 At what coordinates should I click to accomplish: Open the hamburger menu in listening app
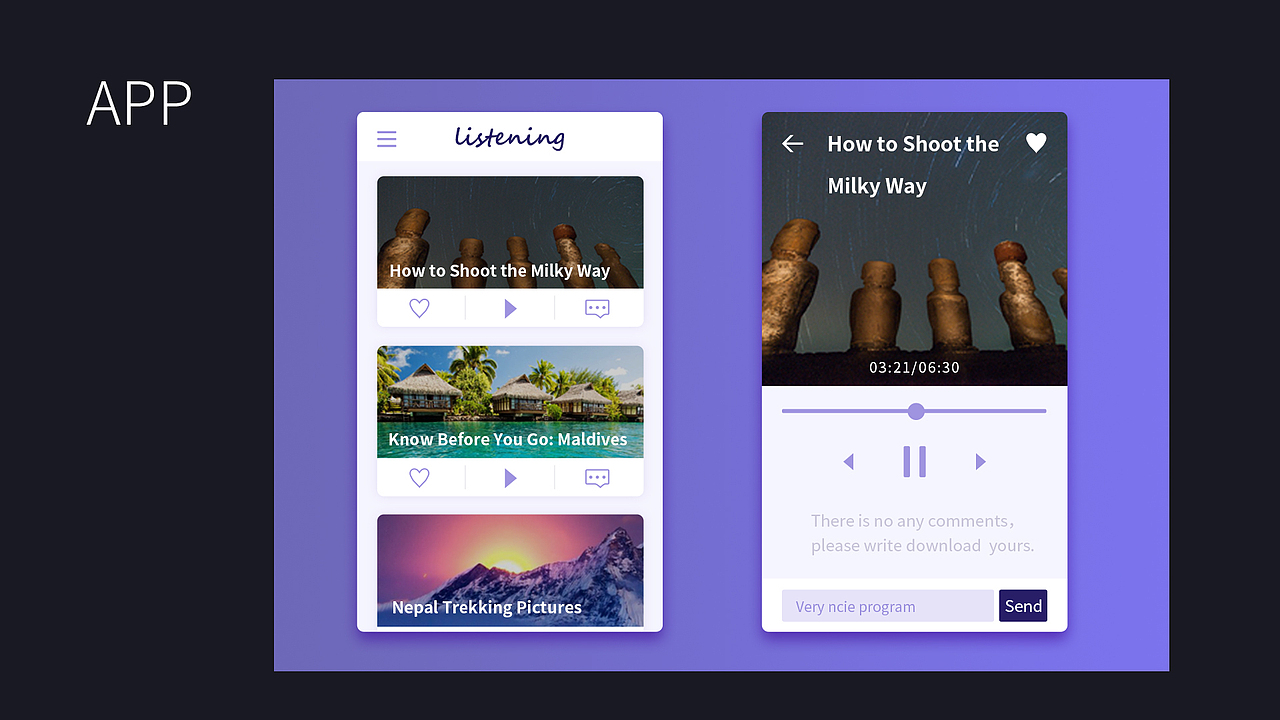point(387,139)
